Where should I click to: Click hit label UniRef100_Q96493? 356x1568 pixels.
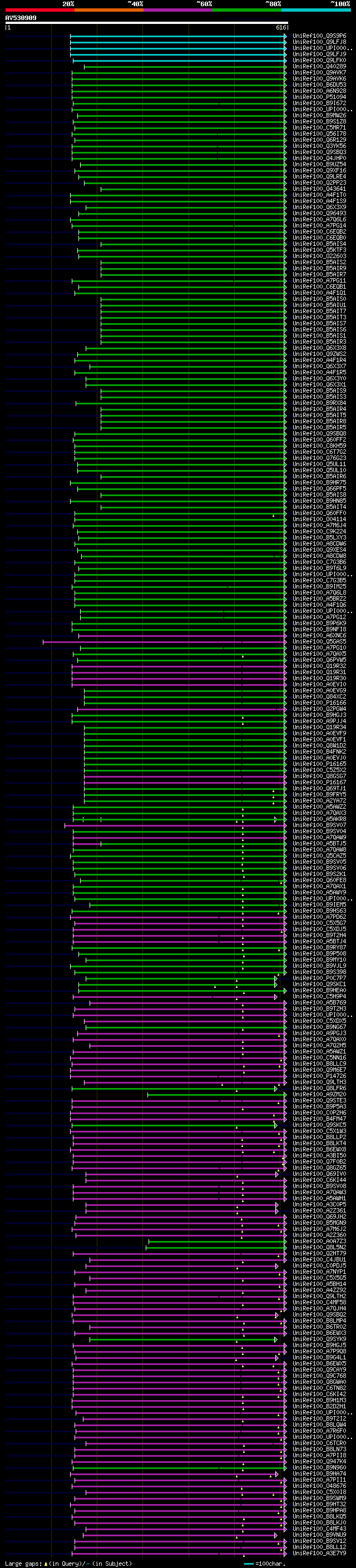[x=319, y=214]
